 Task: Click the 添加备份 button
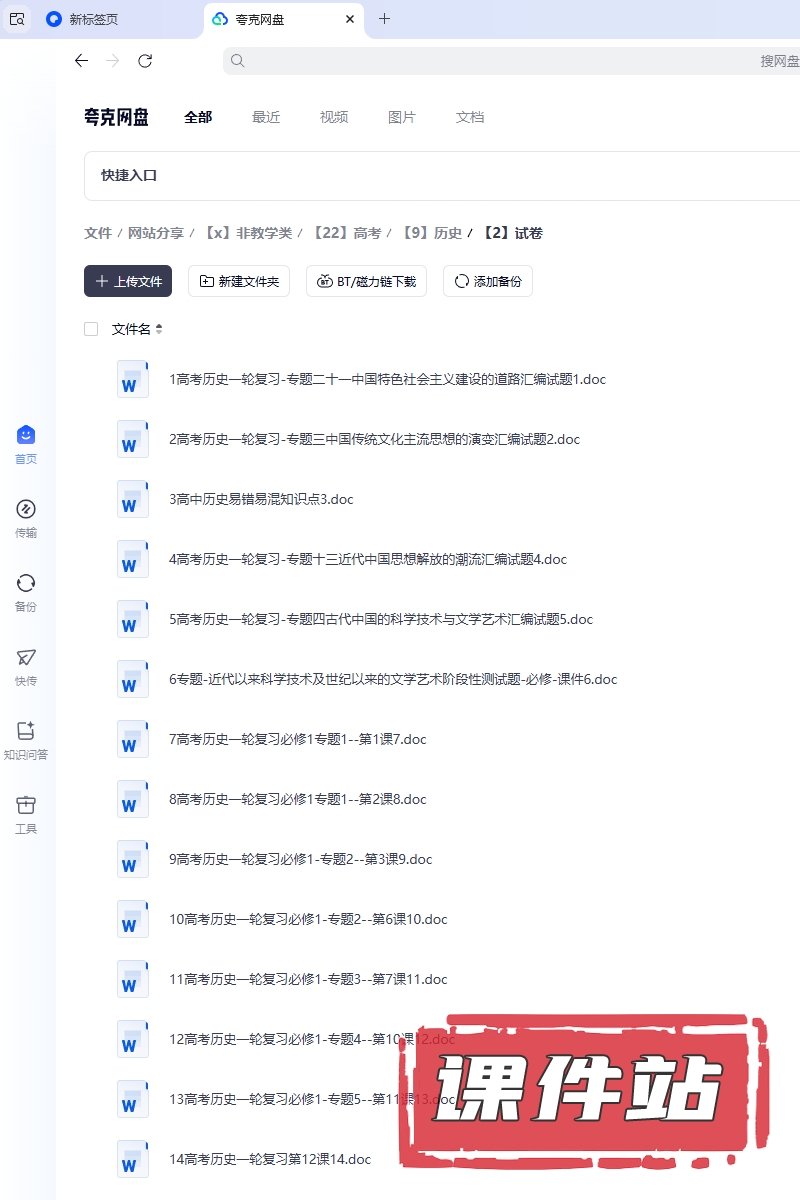click(x=487, y=281)
